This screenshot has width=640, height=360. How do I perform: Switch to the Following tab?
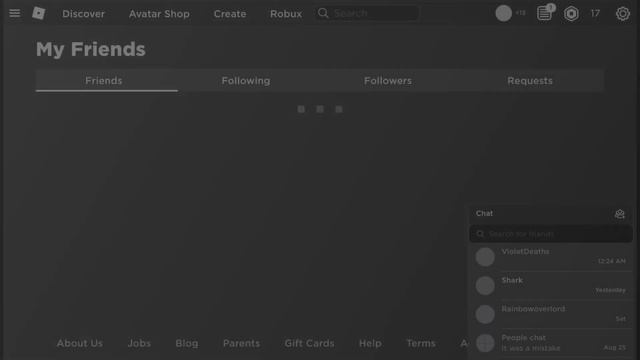tap(246, 81)
